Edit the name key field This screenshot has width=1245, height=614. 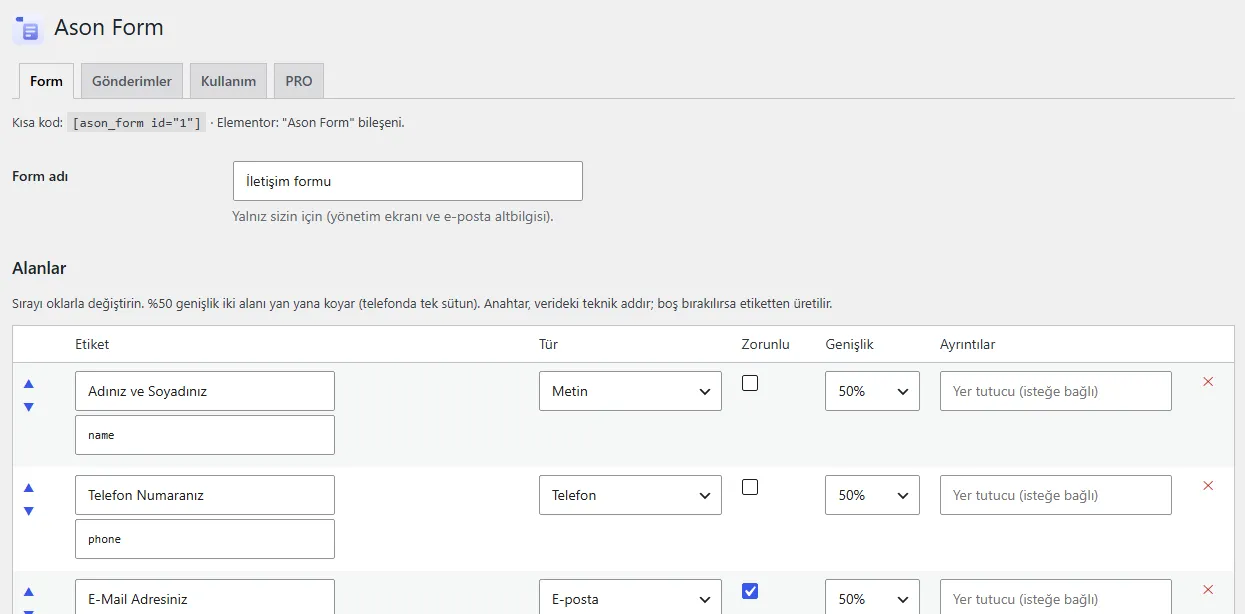tap(205, 435)
